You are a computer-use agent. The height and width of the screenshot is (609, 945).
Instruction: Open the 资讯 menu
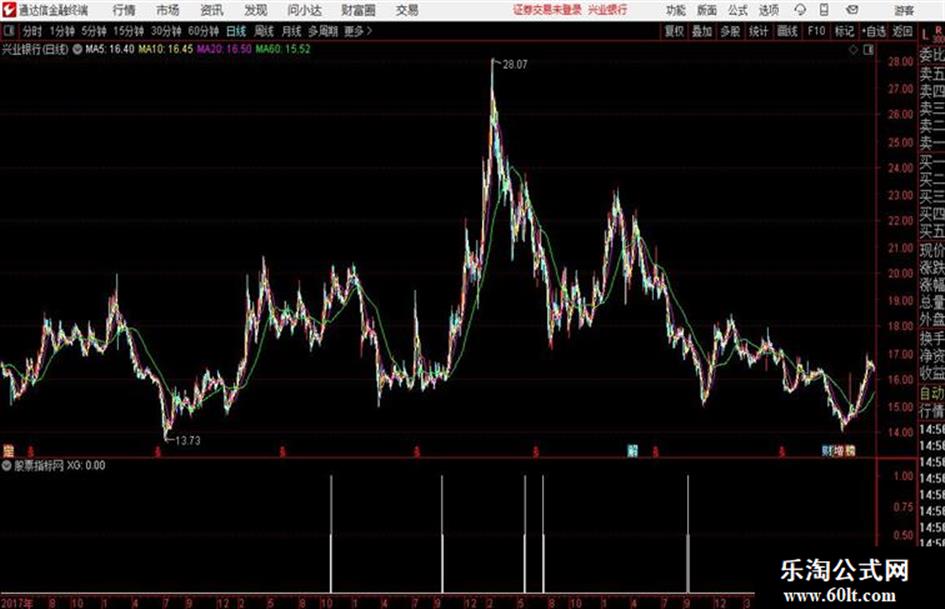click(212, 10)
